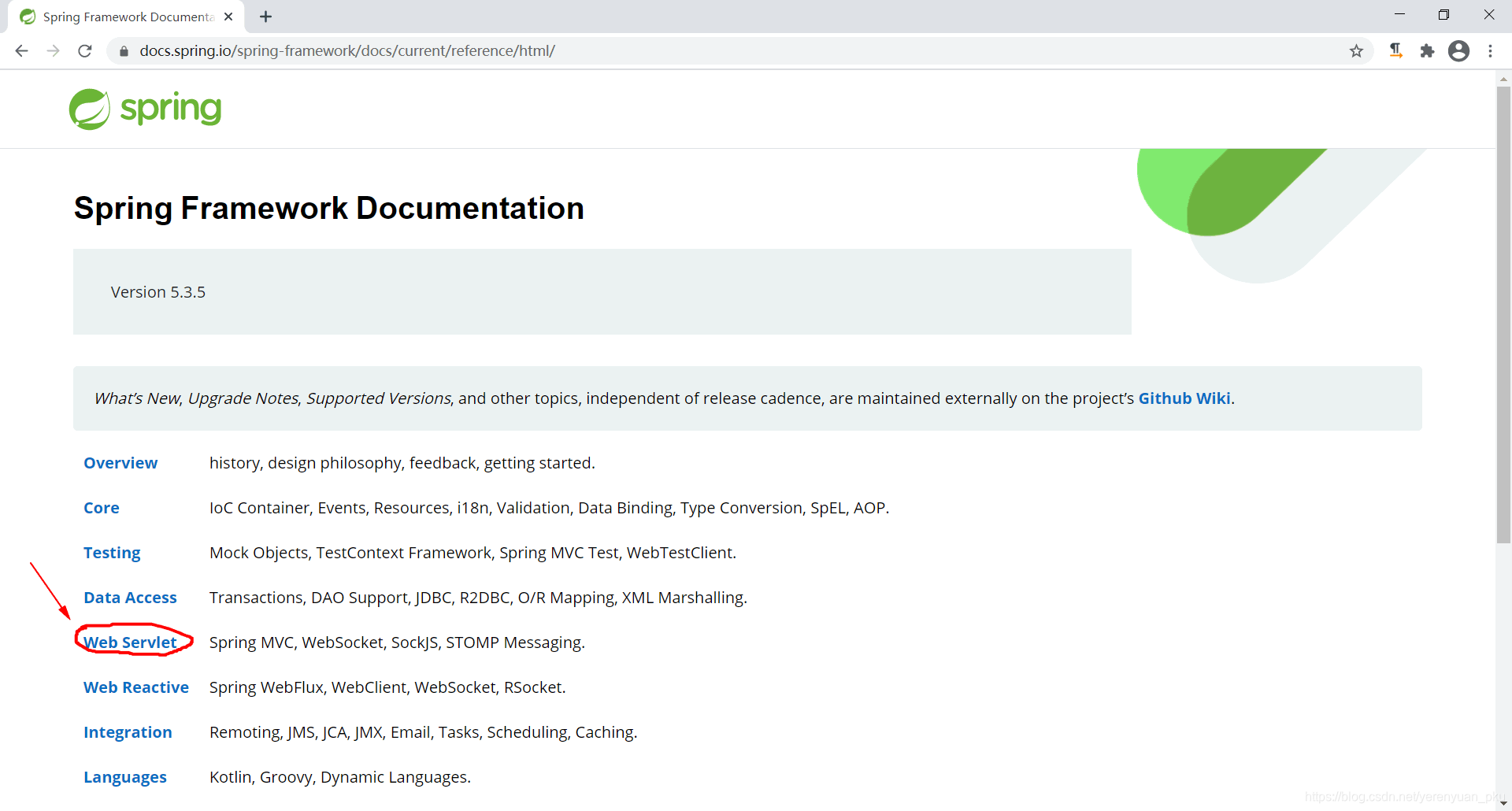
Task: Click the 'Spring WebFlux, WebClient' description
Action: tap(387, 687)
